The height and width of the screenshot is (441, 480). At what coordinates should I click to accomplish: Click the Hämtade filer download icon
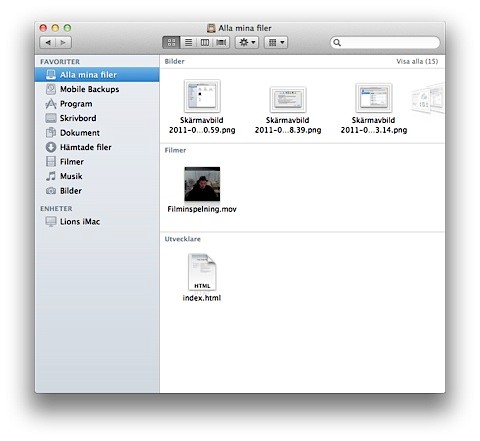point(51,147)
